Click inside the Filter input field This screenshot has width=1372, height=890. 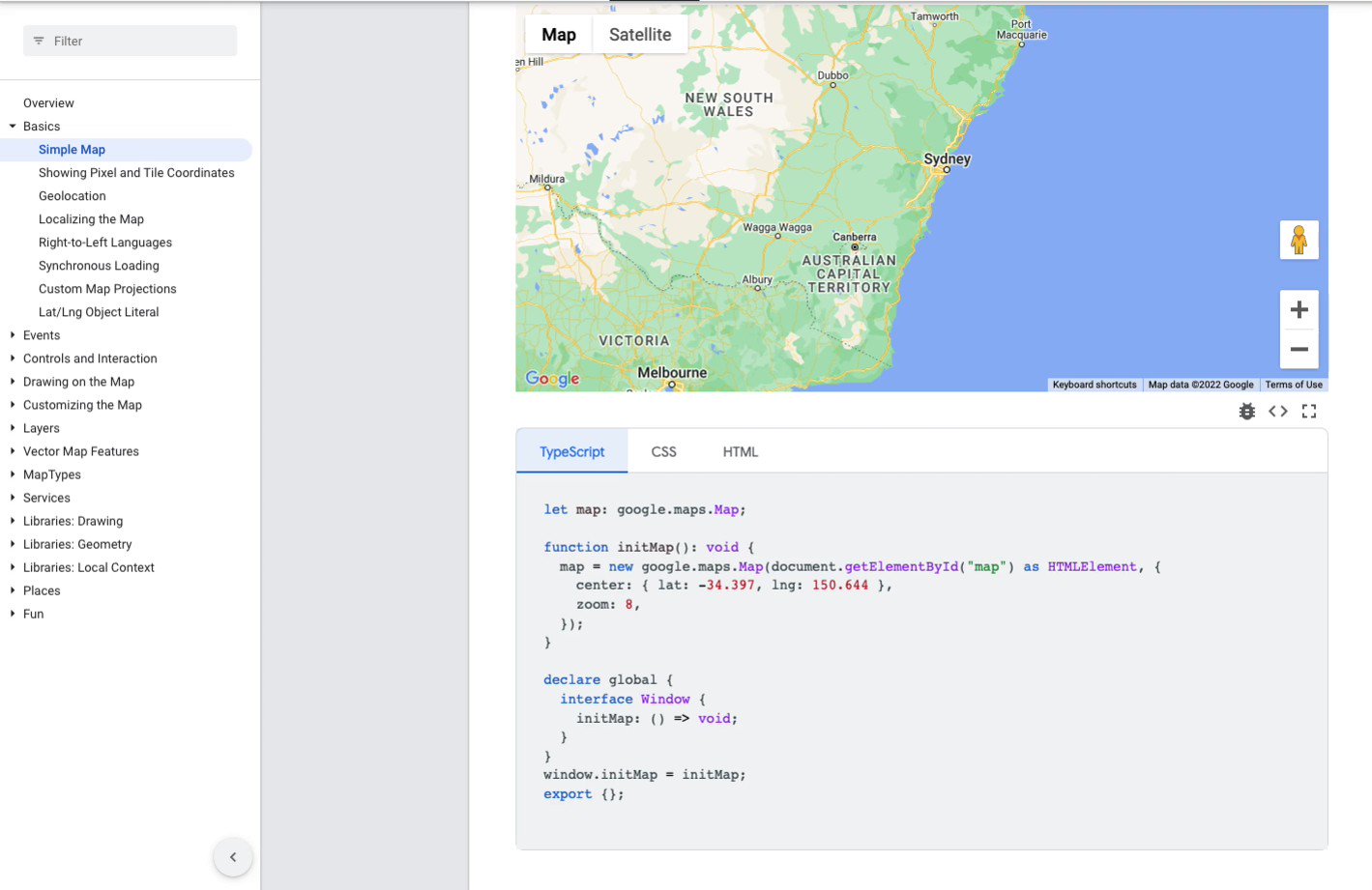coord(135,41)
